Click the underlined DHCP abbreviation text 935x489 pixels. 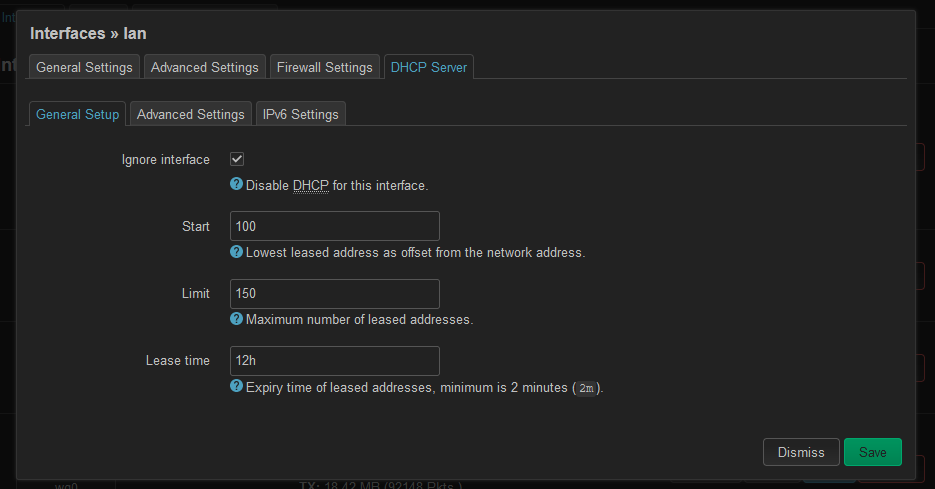(310, 186)
